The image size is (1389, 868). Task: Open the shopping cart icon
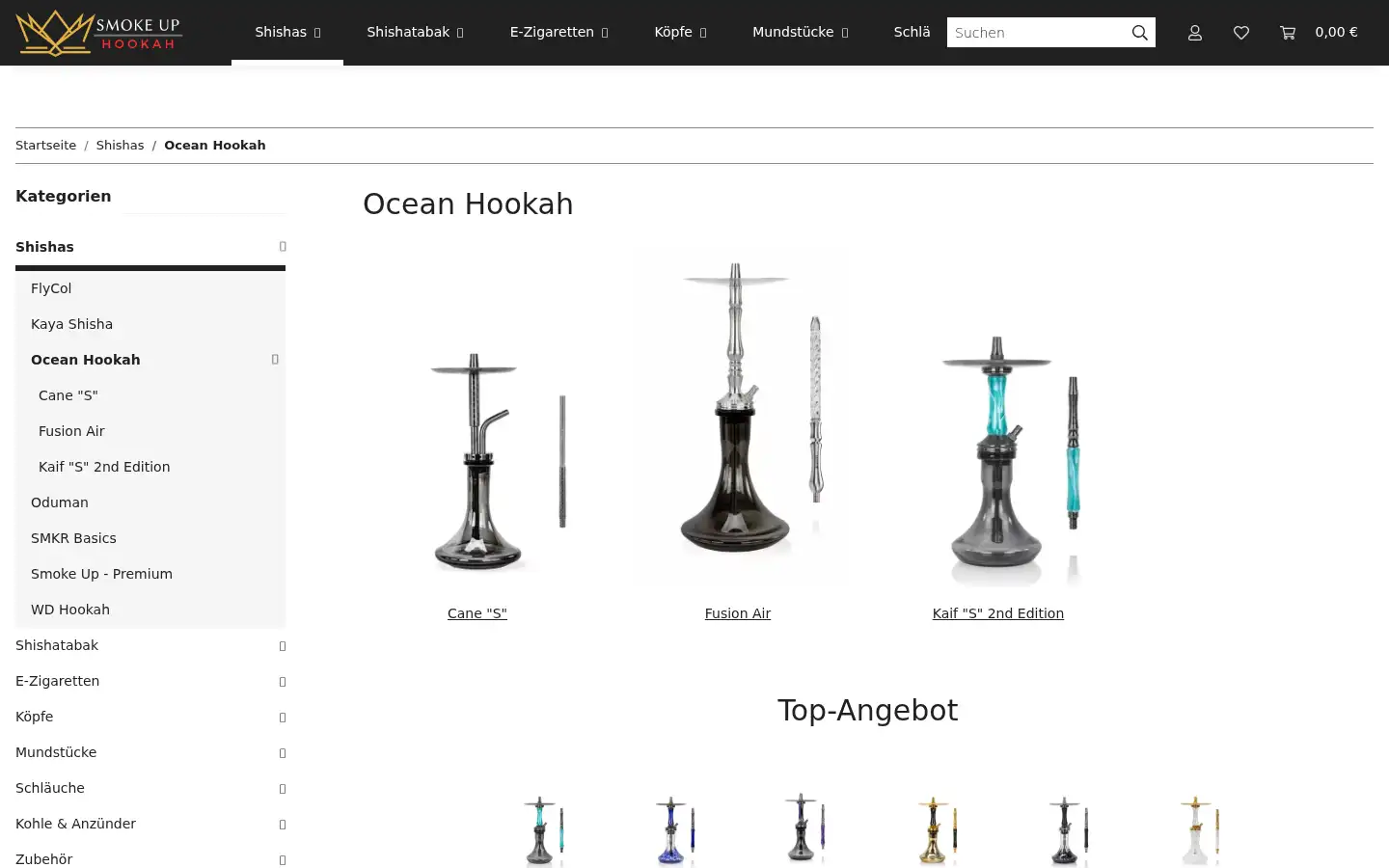[x=1288, y=33]
